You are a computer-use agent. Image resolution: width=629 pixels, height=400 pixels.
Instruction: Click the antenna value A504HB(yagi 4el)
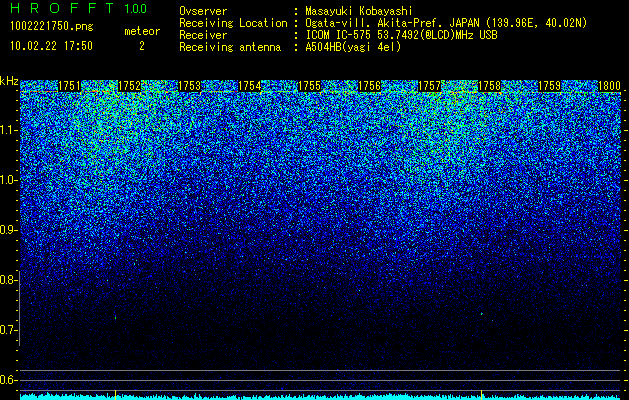353,47
